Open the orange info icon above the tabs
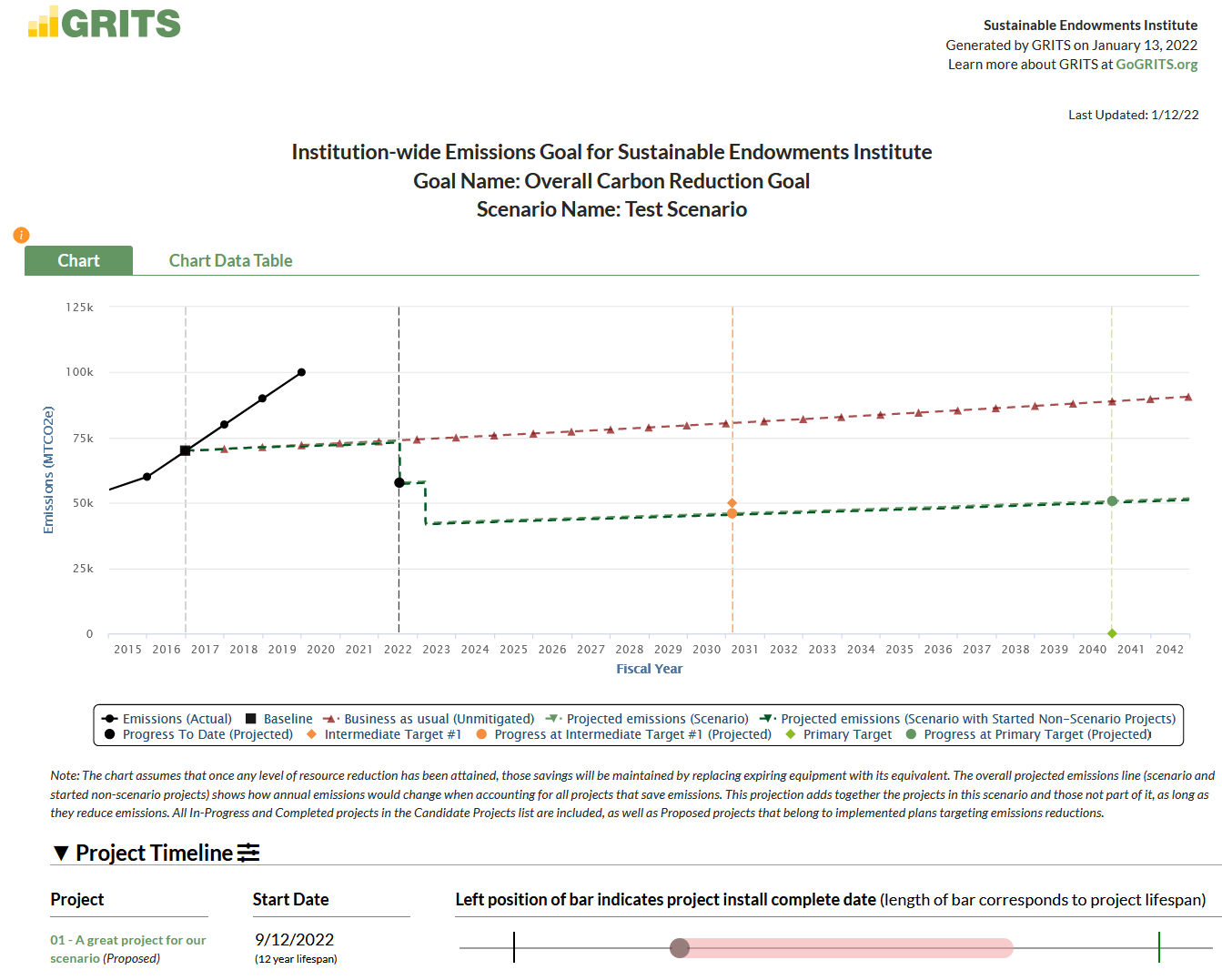This screenshot has height=980, width=1222. [20, 235]
